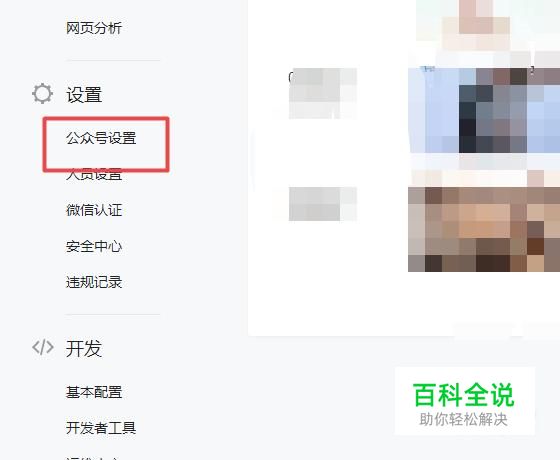Viewport: 560px width, 460px height.
Task: Open 网页分析 in the sidebar
Action: [94, 28]
